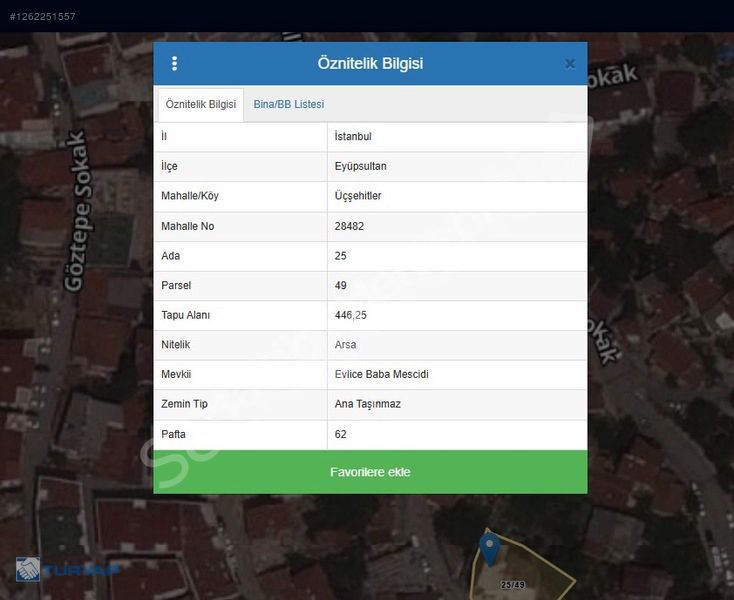Click the TURYAP logo watermark

pos(68,568)
